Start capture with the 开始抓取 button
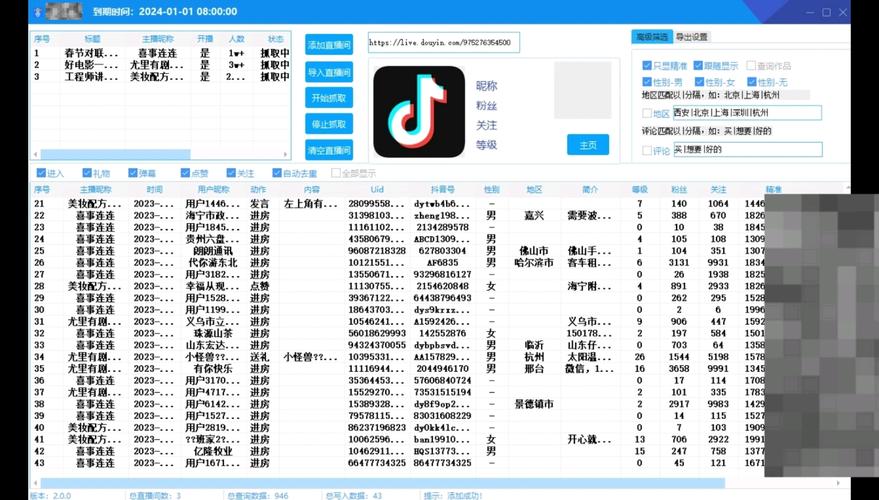This screenshot has width=879, height=500. click(329, 98)
